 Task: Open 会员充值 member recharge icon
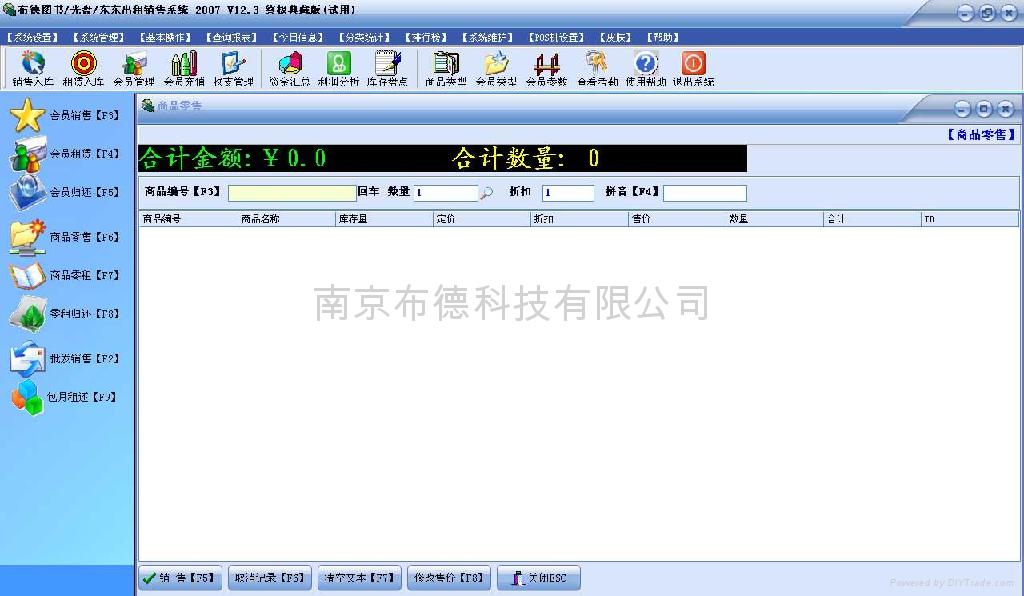click(x=184, y=69)
